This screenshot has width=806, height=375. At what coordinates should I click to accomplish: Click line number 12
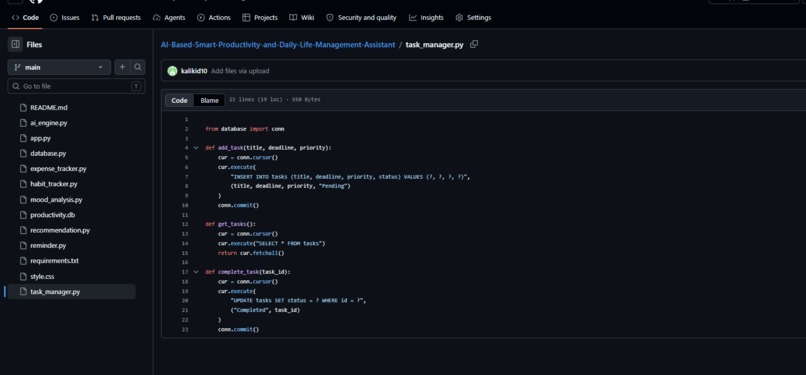coord(185,224)
